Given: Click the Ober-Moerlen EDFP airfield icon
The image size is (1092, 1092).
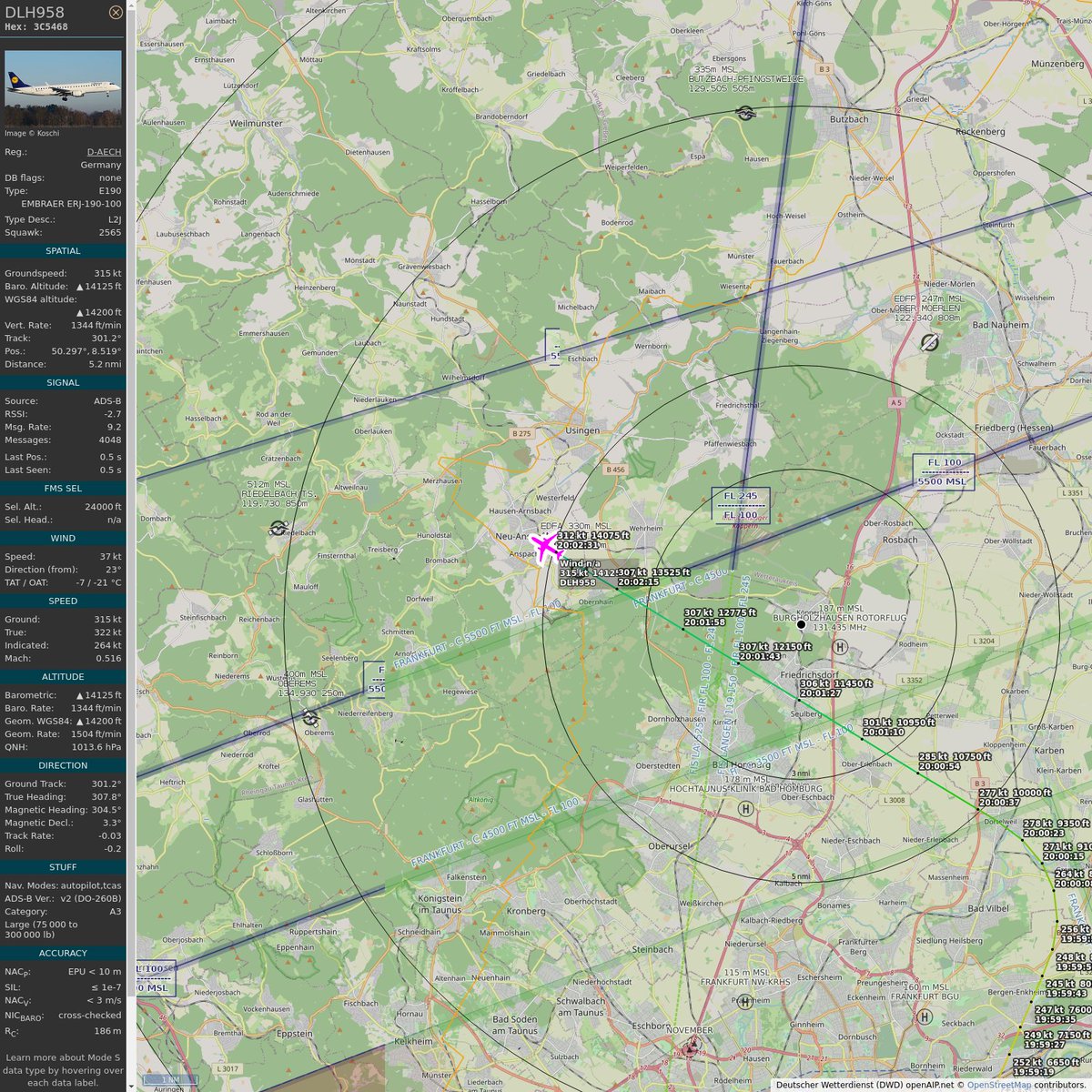Looking at the screenshot, I should 929,342.
